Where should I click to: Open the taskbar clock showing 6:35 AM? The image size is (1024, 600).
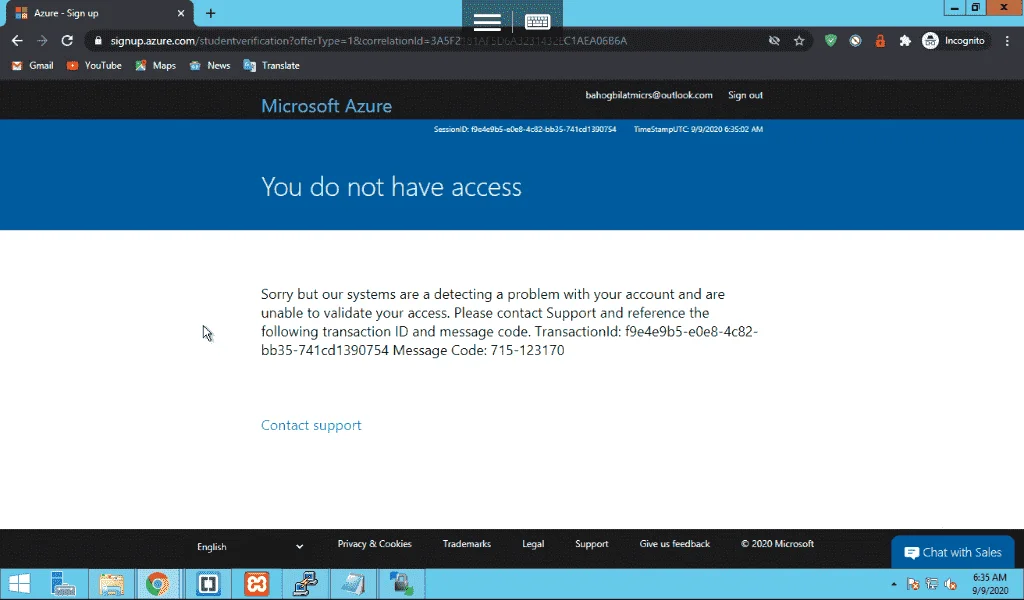tap(990, 584)
